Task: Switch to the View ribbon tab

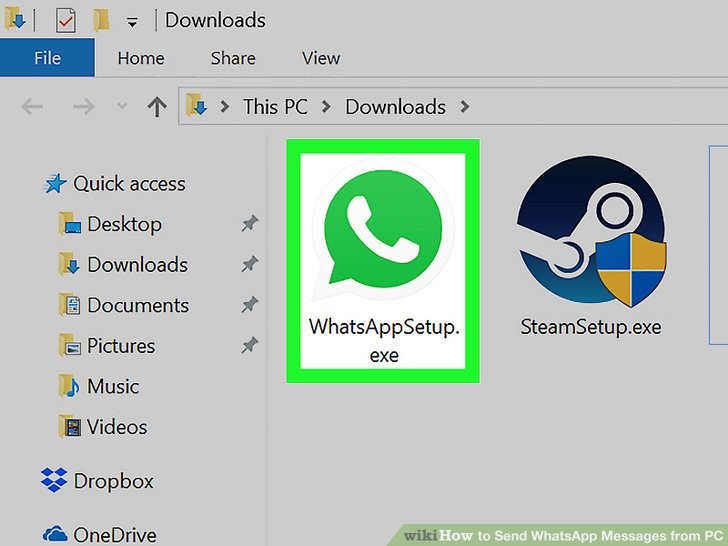Action: coord(321,58)
